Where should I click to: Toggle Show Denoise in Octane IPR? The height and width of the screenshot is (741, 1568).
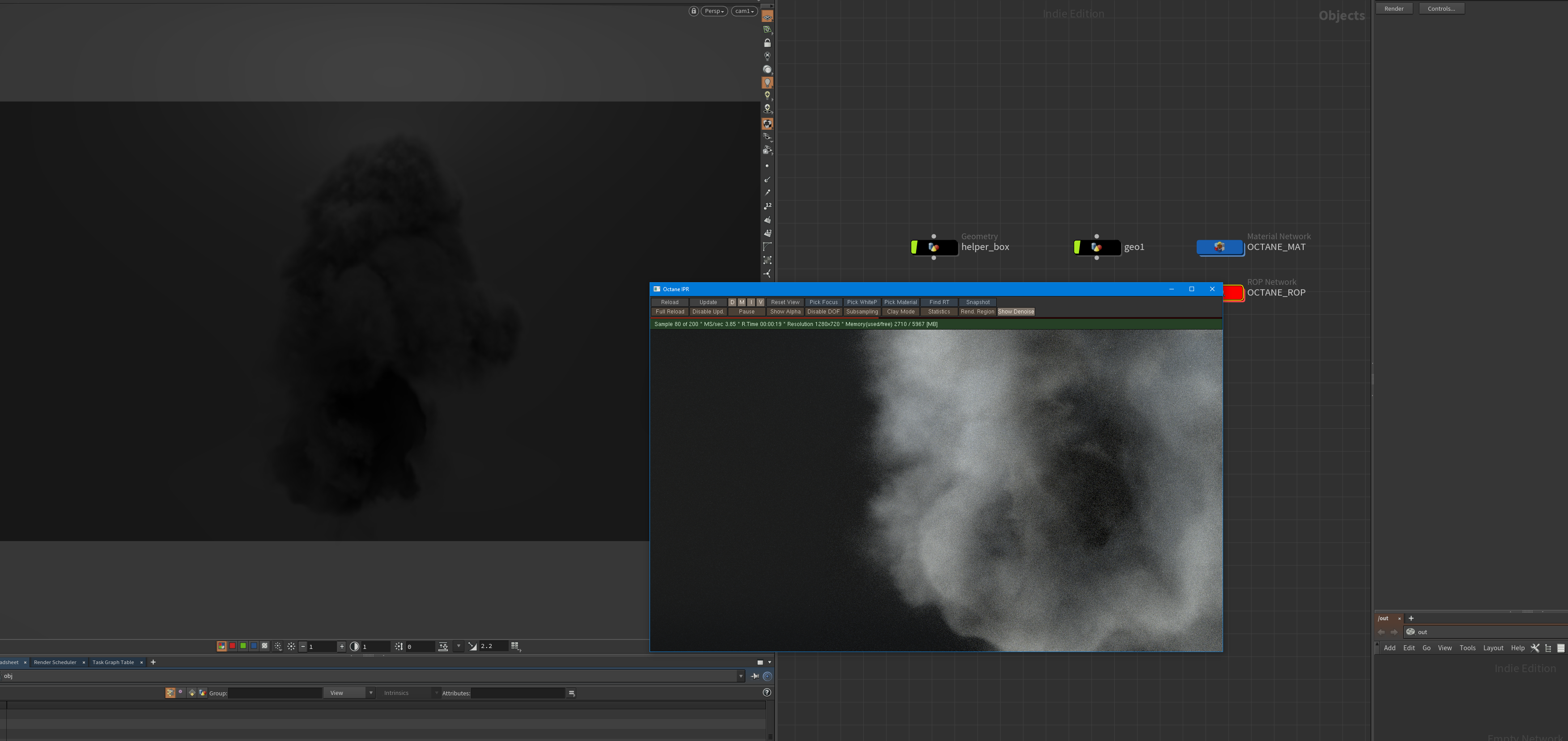pyautogui.click(x=1016, y=312)
